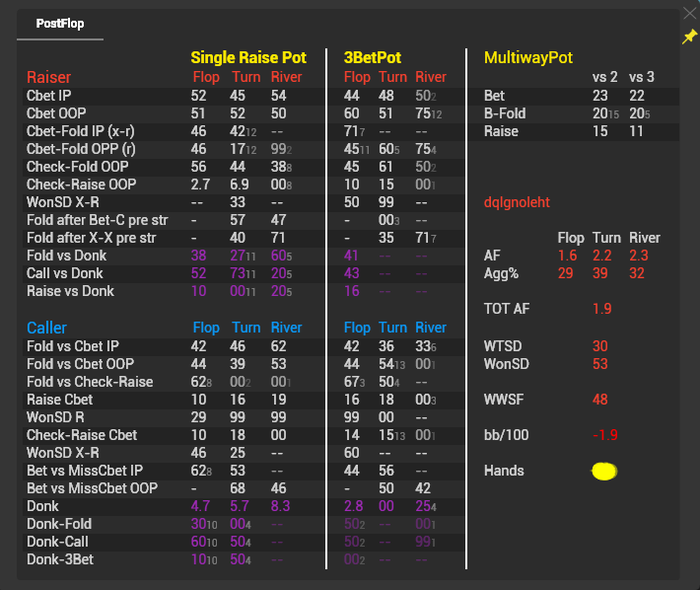
Task: Click the WonSD value 53 in stats panel
Action: tap(600, 364)
